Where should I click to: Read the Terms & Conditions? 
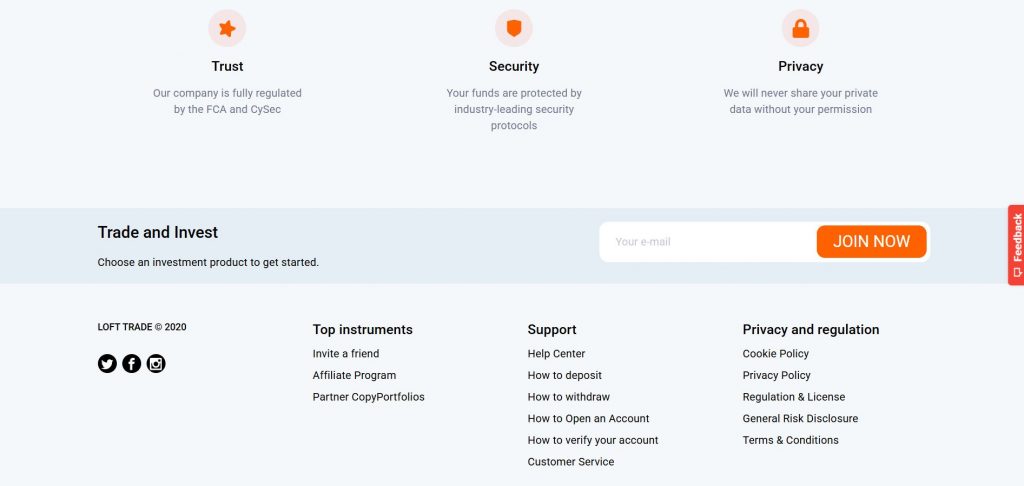coord(790,440)
